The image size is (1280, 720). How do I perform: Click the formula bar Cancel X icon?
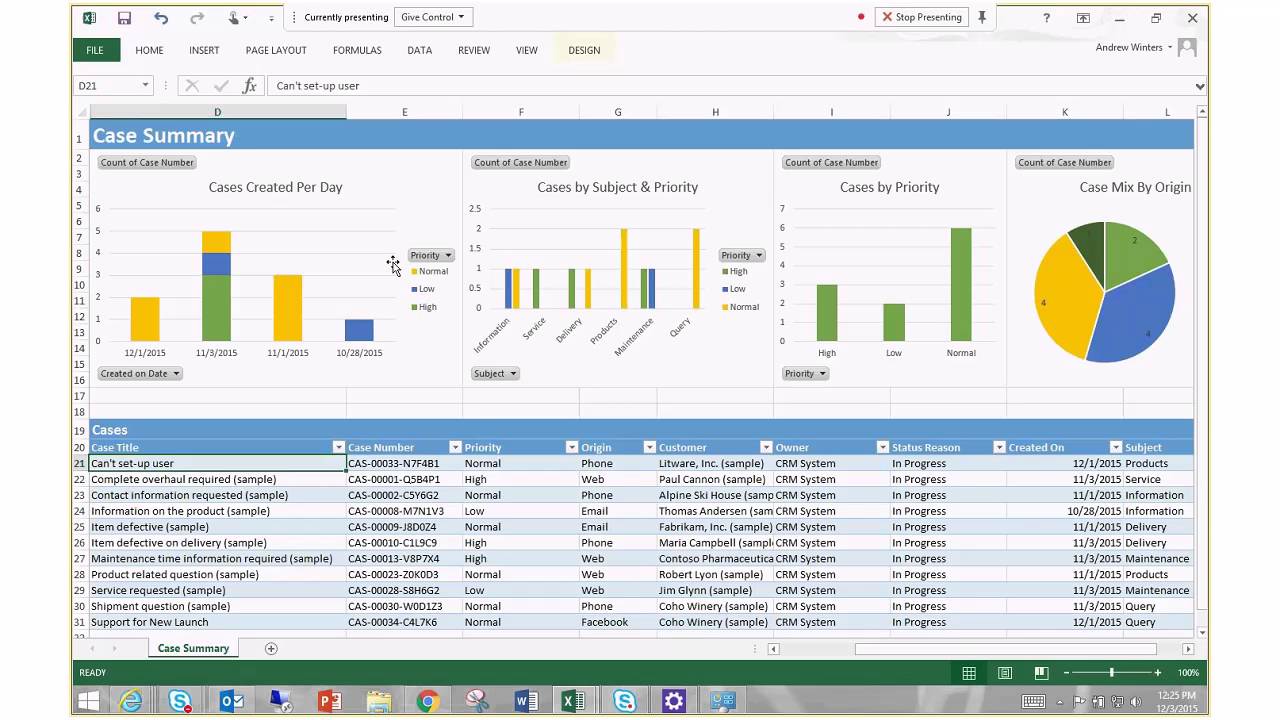tap(192, 86)
